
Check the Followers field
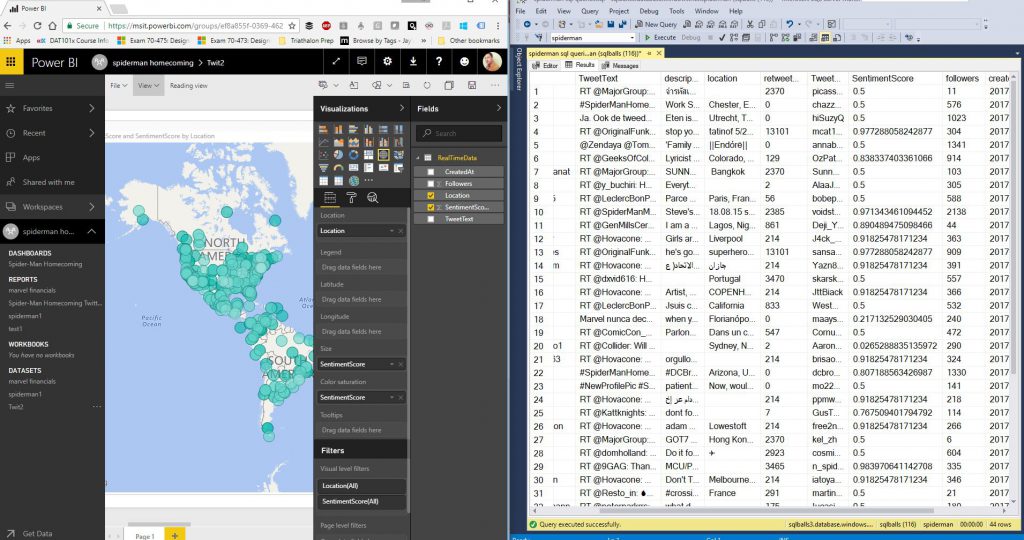coord(430,183)
